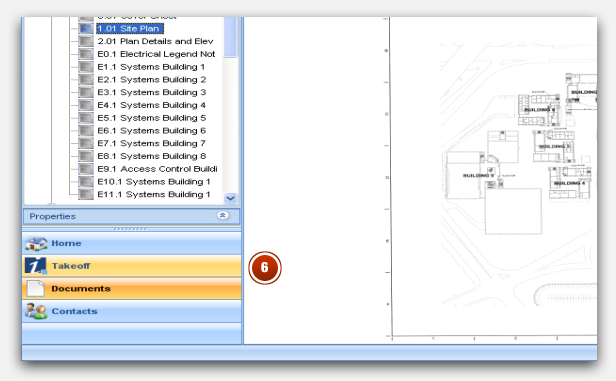Click the 2.01 Plan Details document icon
The height and width of the screenshot is (381, 616).
86,41
